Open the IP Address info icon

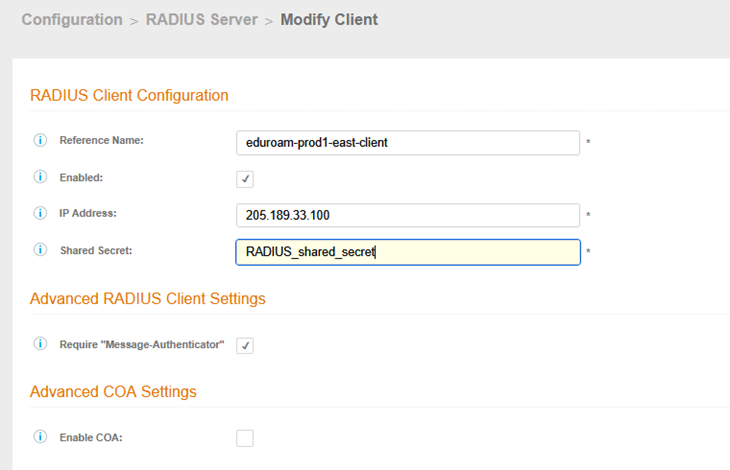41,213
